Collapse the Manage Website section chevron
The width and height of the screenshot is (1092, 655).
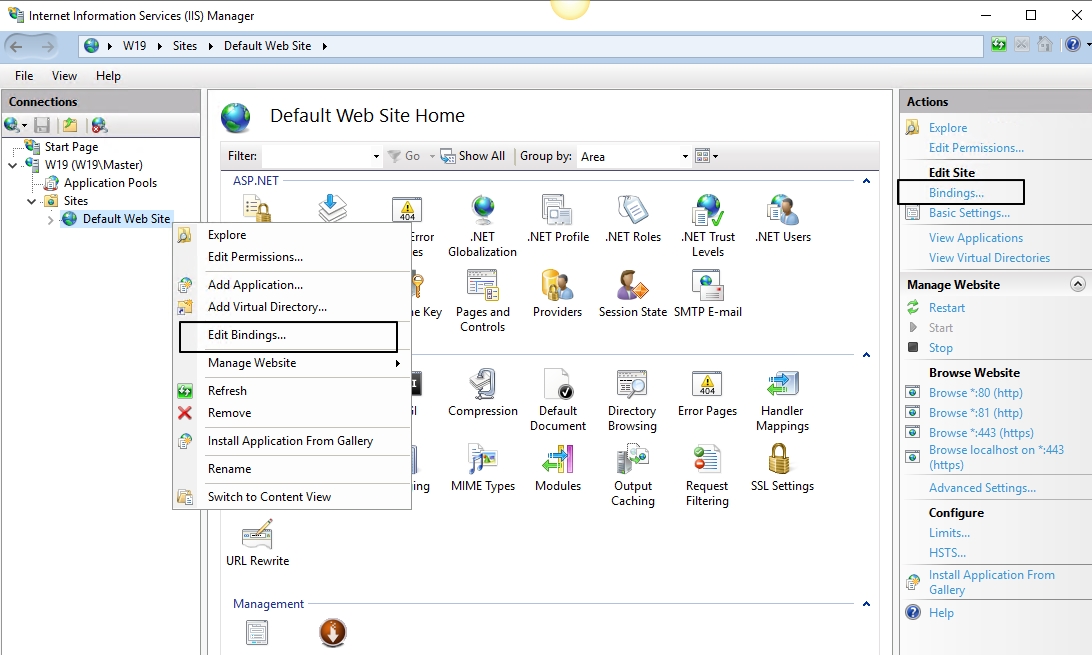click(x=1077, y=284)
